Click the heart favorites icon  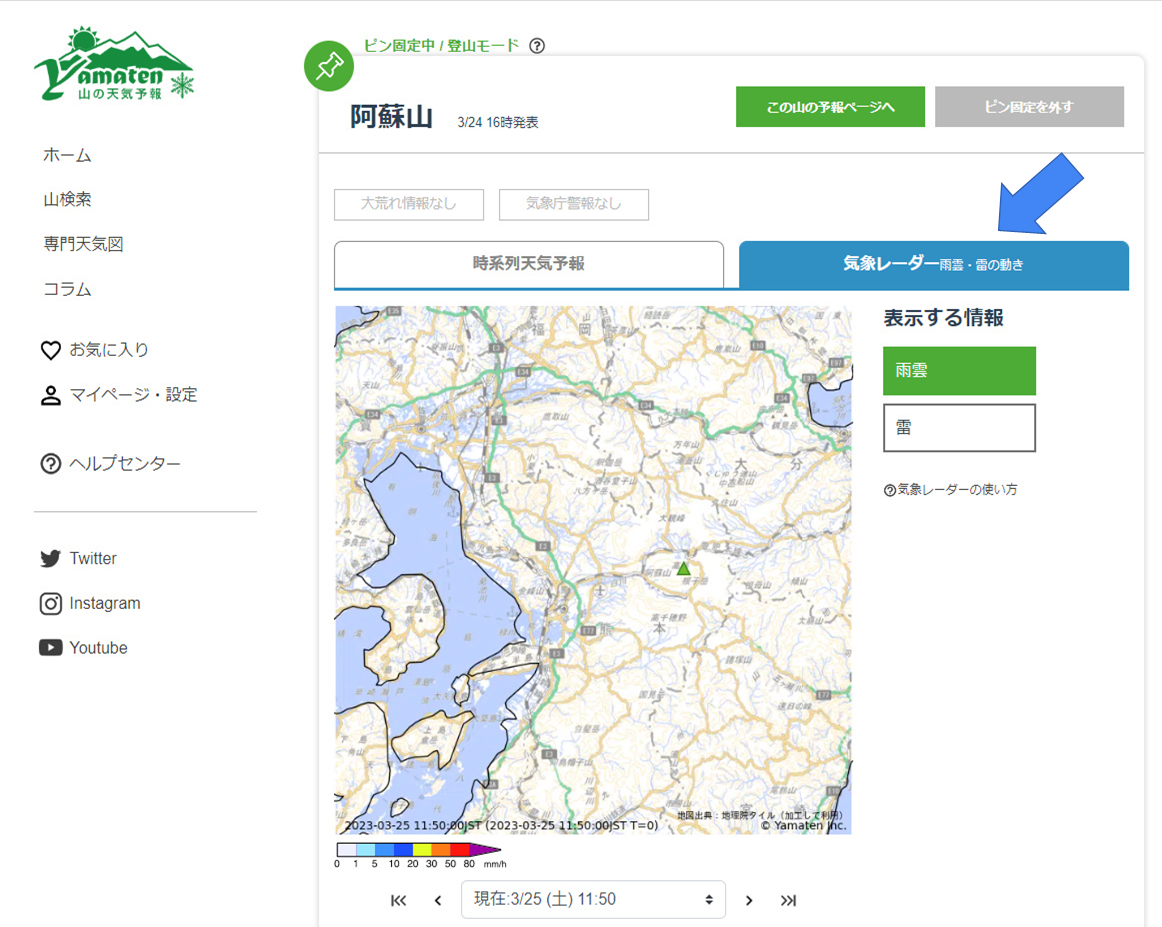[x=50, y=350]
